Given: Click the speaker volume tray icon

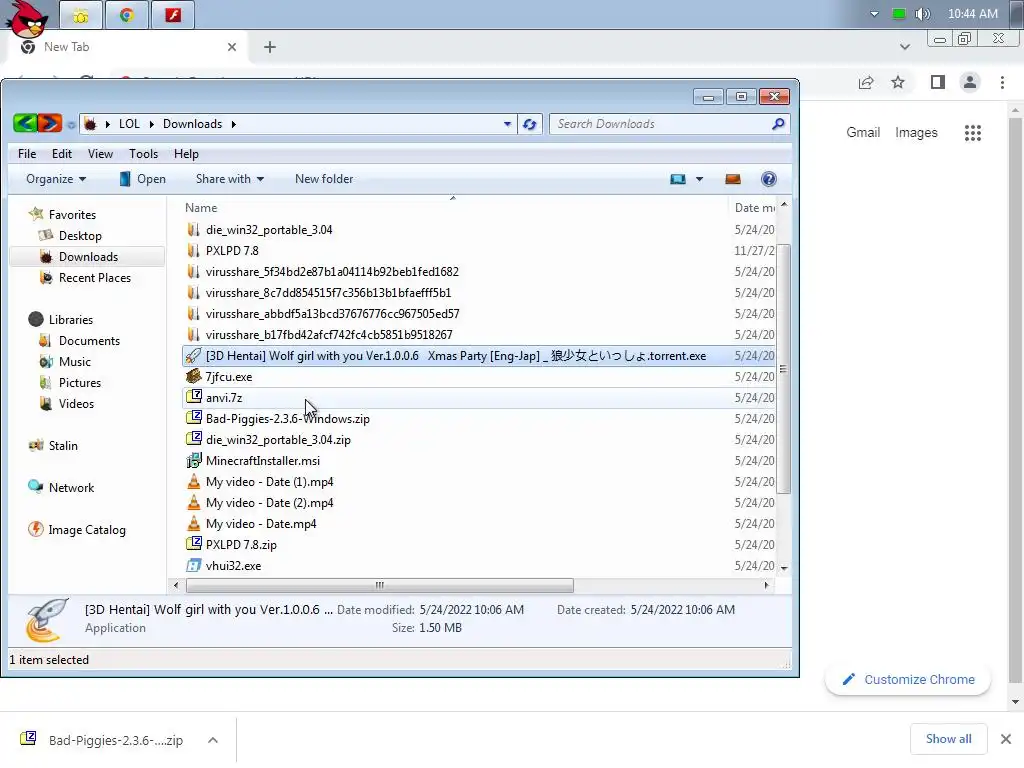Looking at the screenshot, I should [x=922, y=14].
